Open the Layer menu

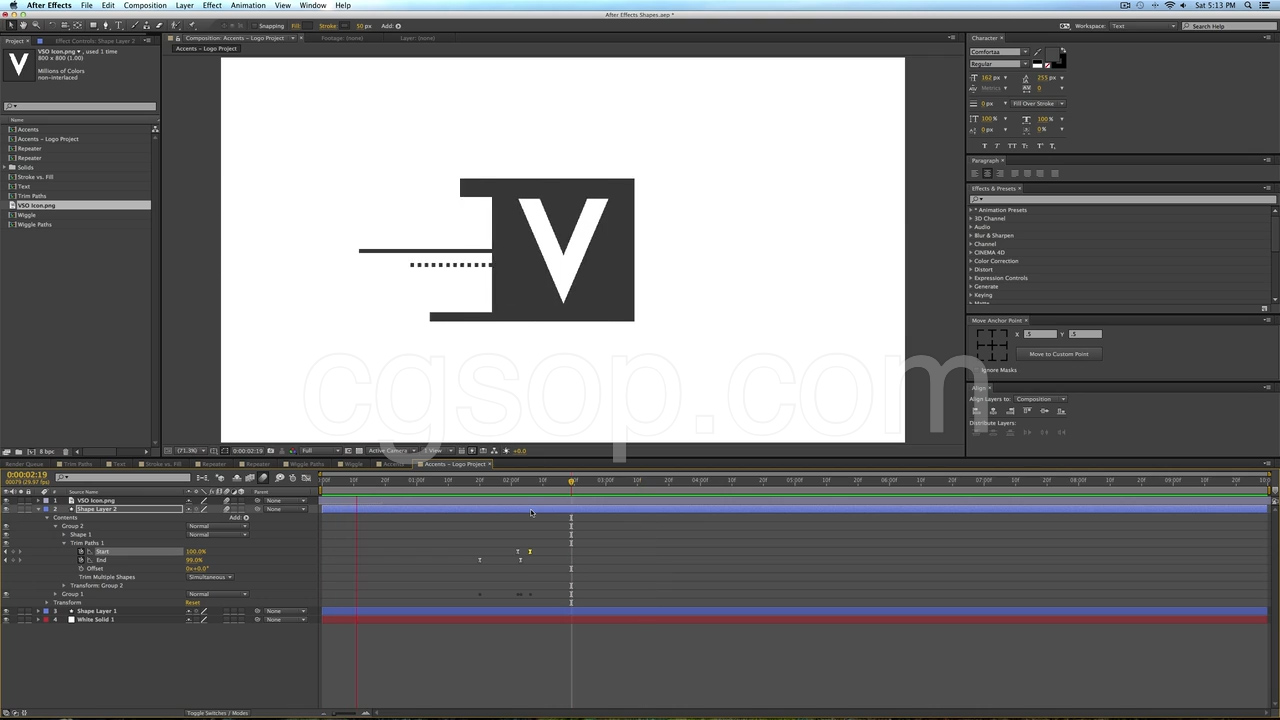pyautogui.click(x=185, y=6)
